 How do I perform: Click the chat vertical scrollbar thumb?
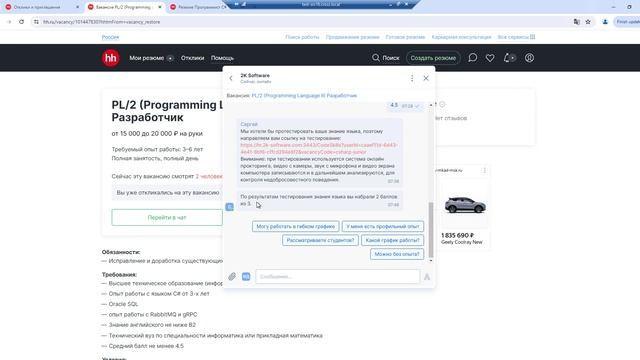click(x=431, y=229)
